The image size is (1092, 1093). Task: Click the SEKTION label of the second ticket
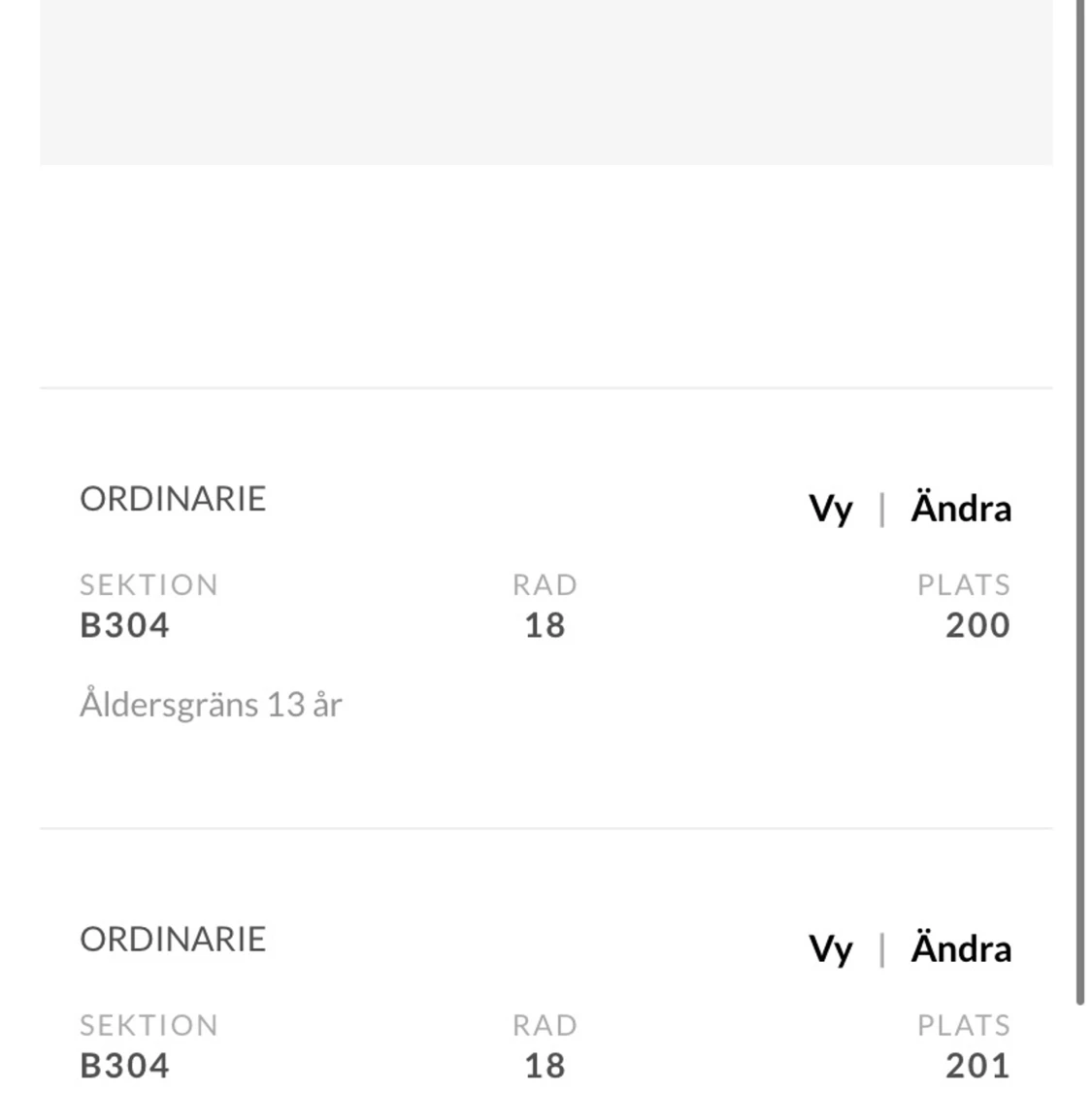click(x=149, y=1025)
